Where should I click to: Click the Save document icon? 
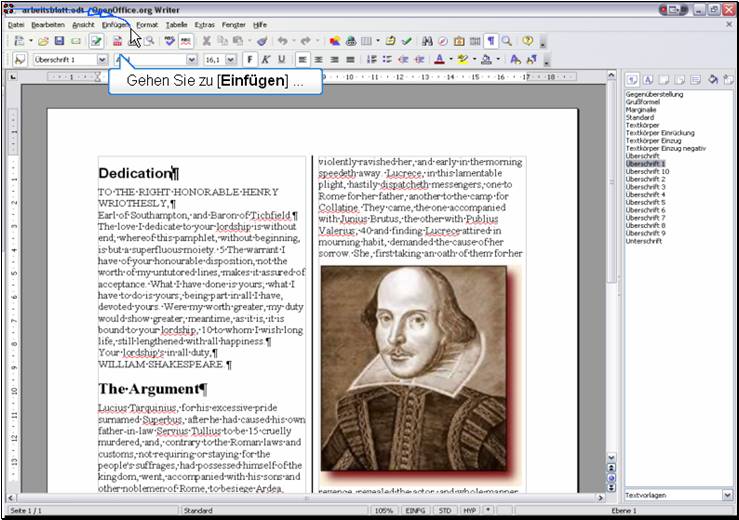pyautogui.click(x=59, y=41)
